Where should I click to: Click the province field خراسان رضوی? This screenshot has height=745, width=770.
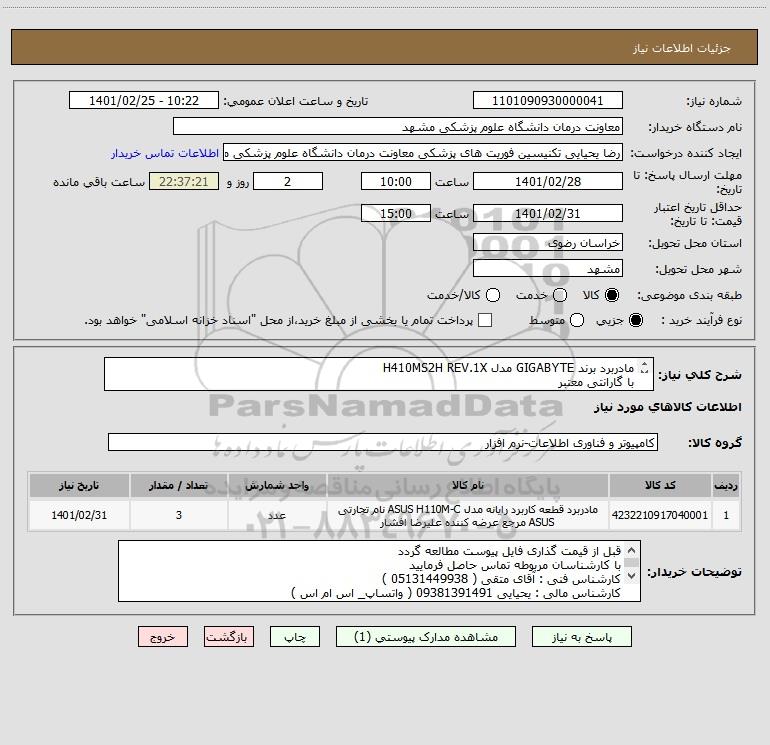point(548,242)
